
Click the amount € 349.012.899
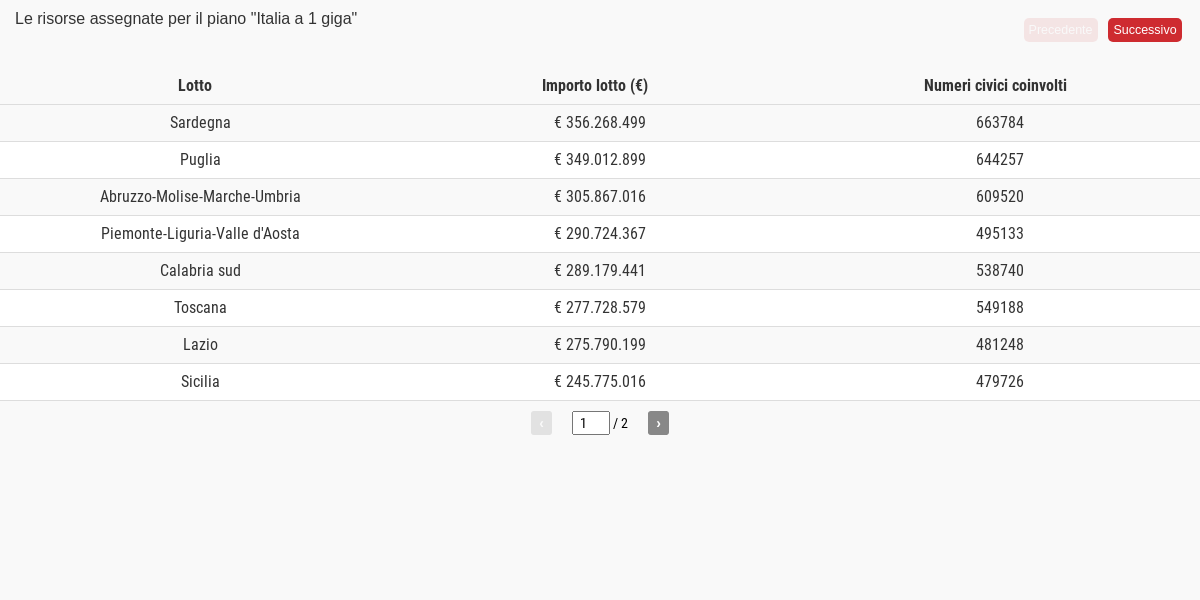(x=600, y=160)
